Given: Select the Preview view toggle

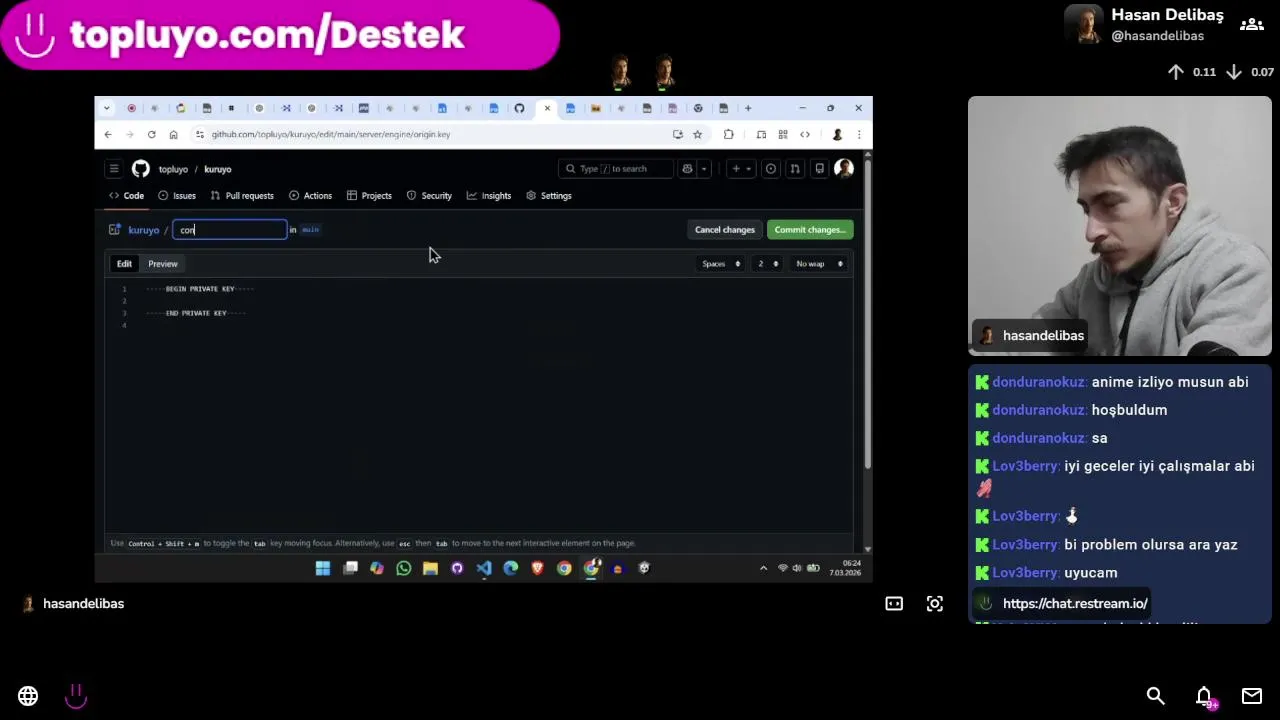Looking at the screenshot, I should click(x=163, y=264).
